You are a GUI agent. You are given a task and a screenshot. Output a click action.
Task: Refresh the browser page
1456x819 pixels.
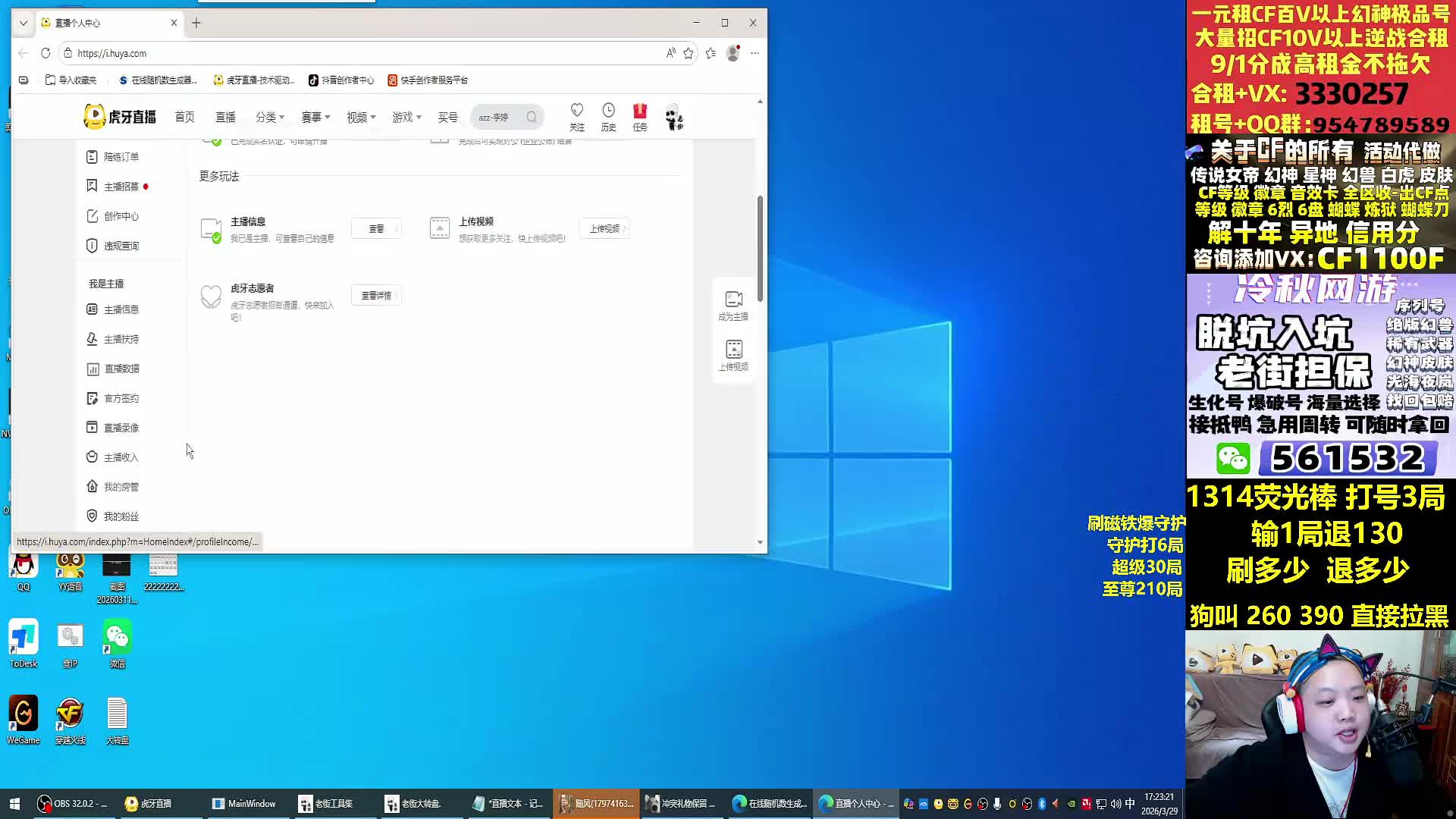[x=45, y=53]
